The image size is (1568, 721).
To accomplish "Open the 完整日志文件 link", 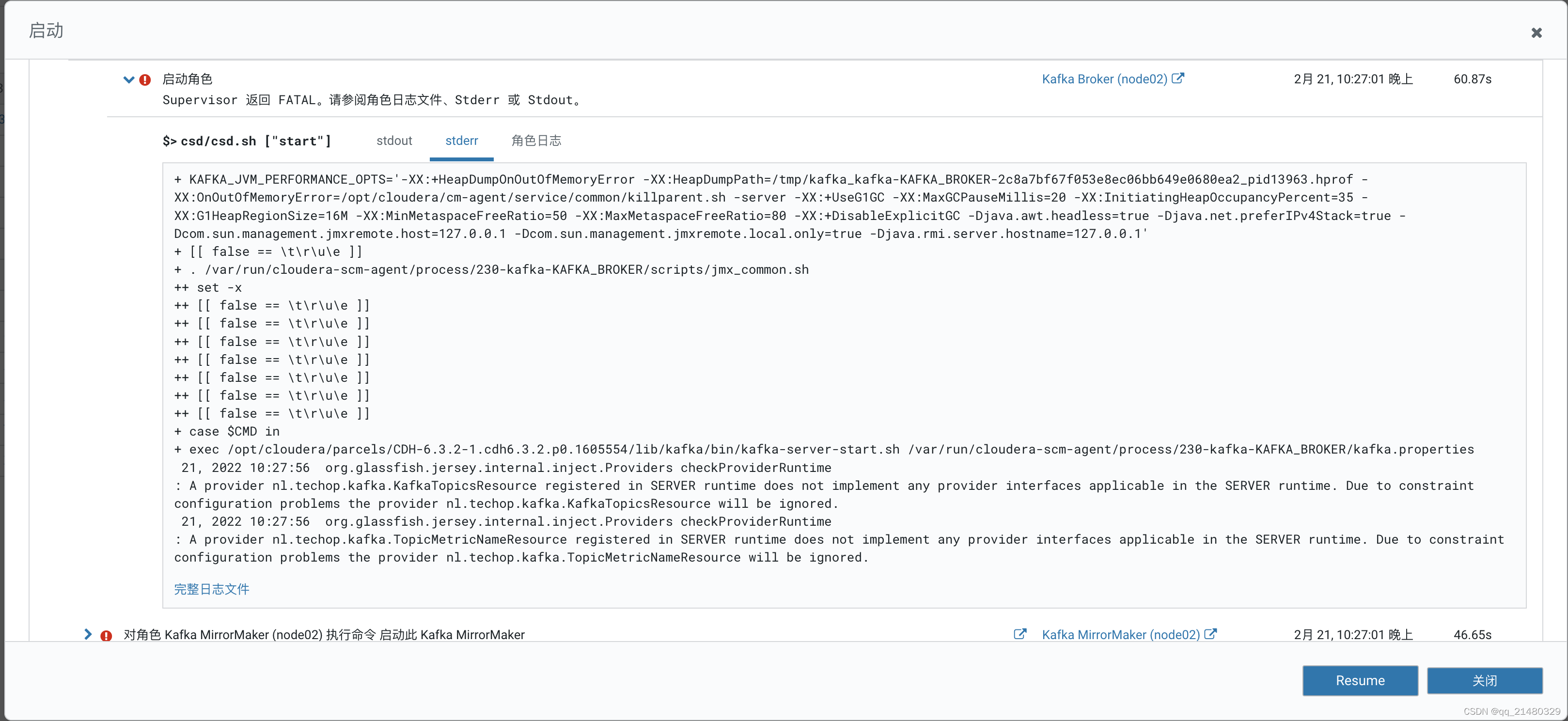I will 211,589.
